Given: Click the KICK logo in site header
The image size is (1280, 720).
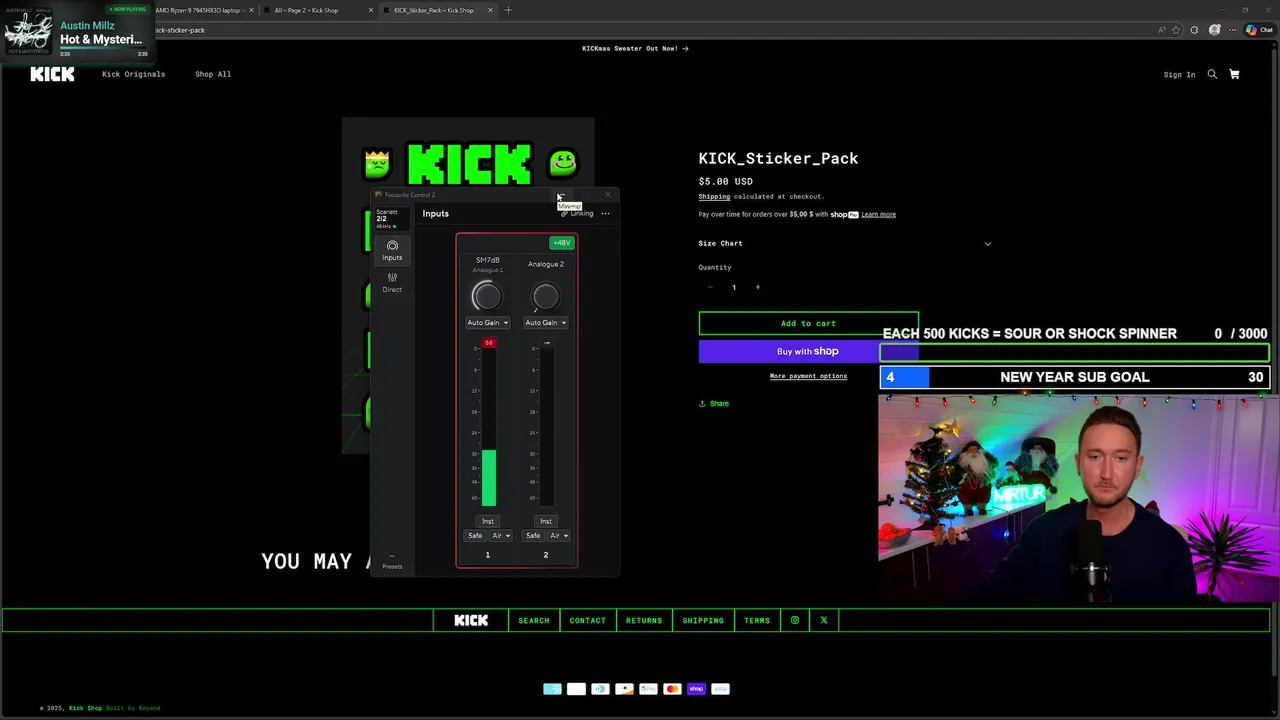Looking at the screenshot, I should (x=52, y=74).
